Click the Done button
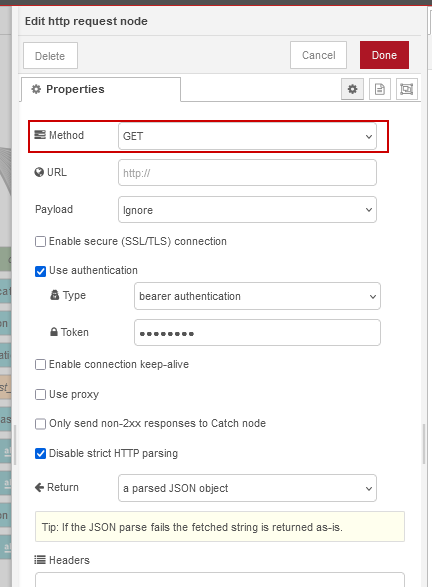The width and height of the screenshot is (432, 587). tap(384, 55)
